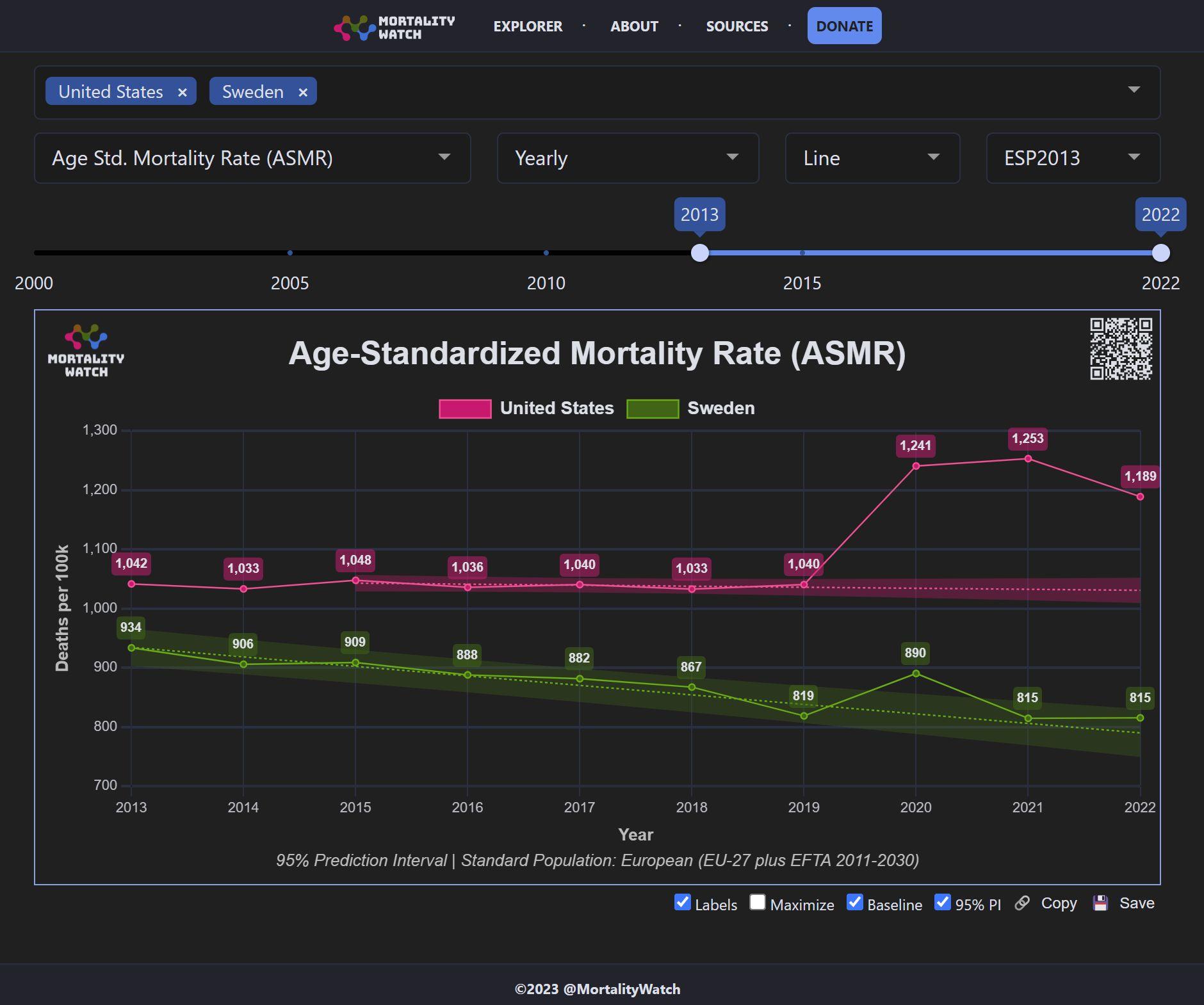Click the country multi-select input field
The image size is (1204, 1005).
(597, 92)
